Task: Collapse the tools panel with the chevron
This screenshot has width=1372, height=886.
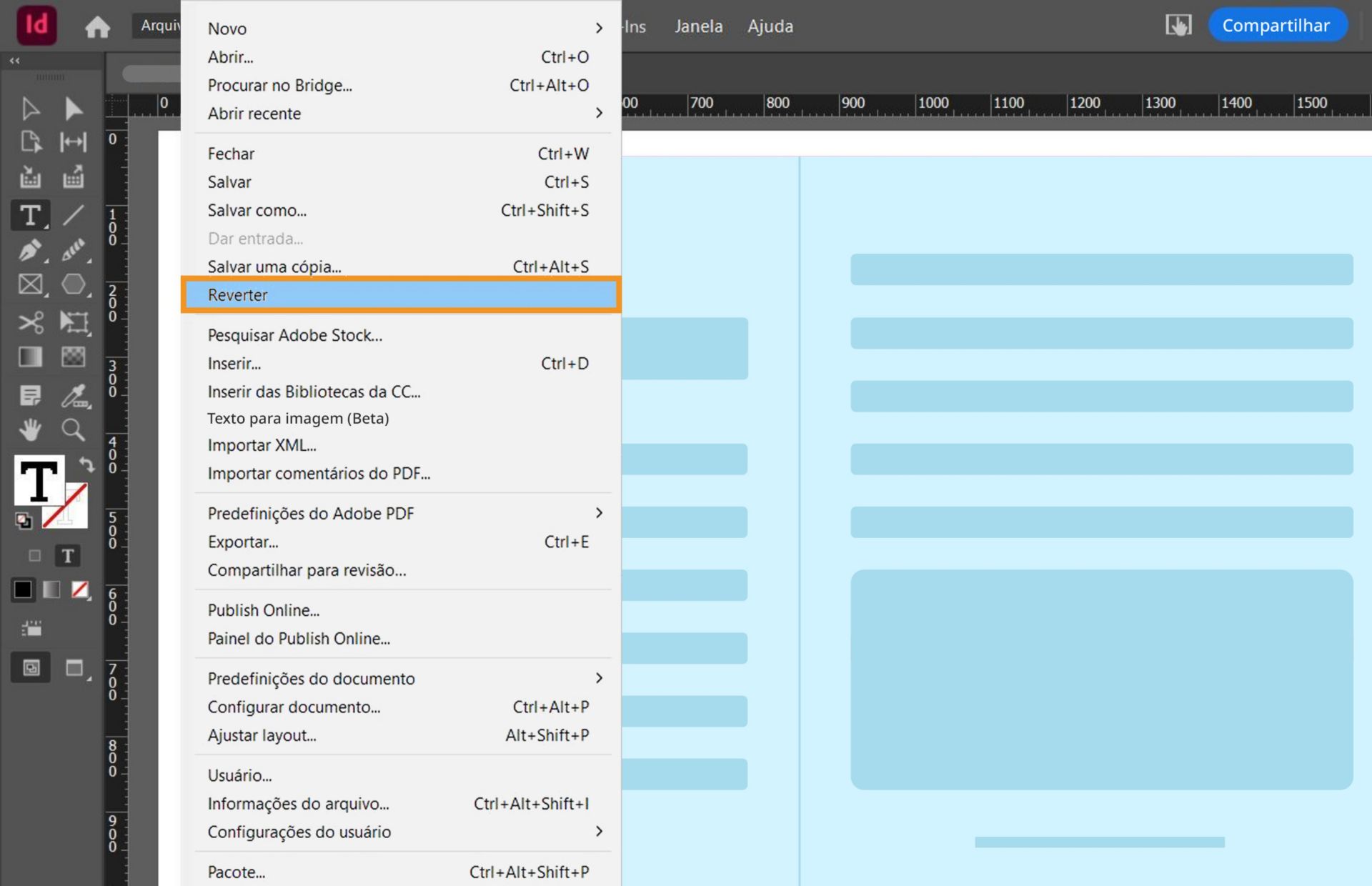Action: [14, 60]
